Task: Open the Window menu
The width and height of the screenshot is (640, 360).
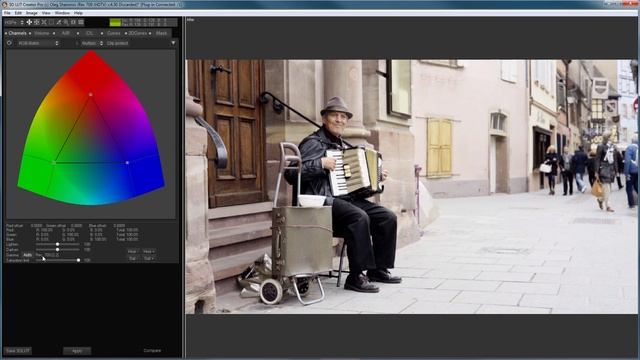Action: 62,13
